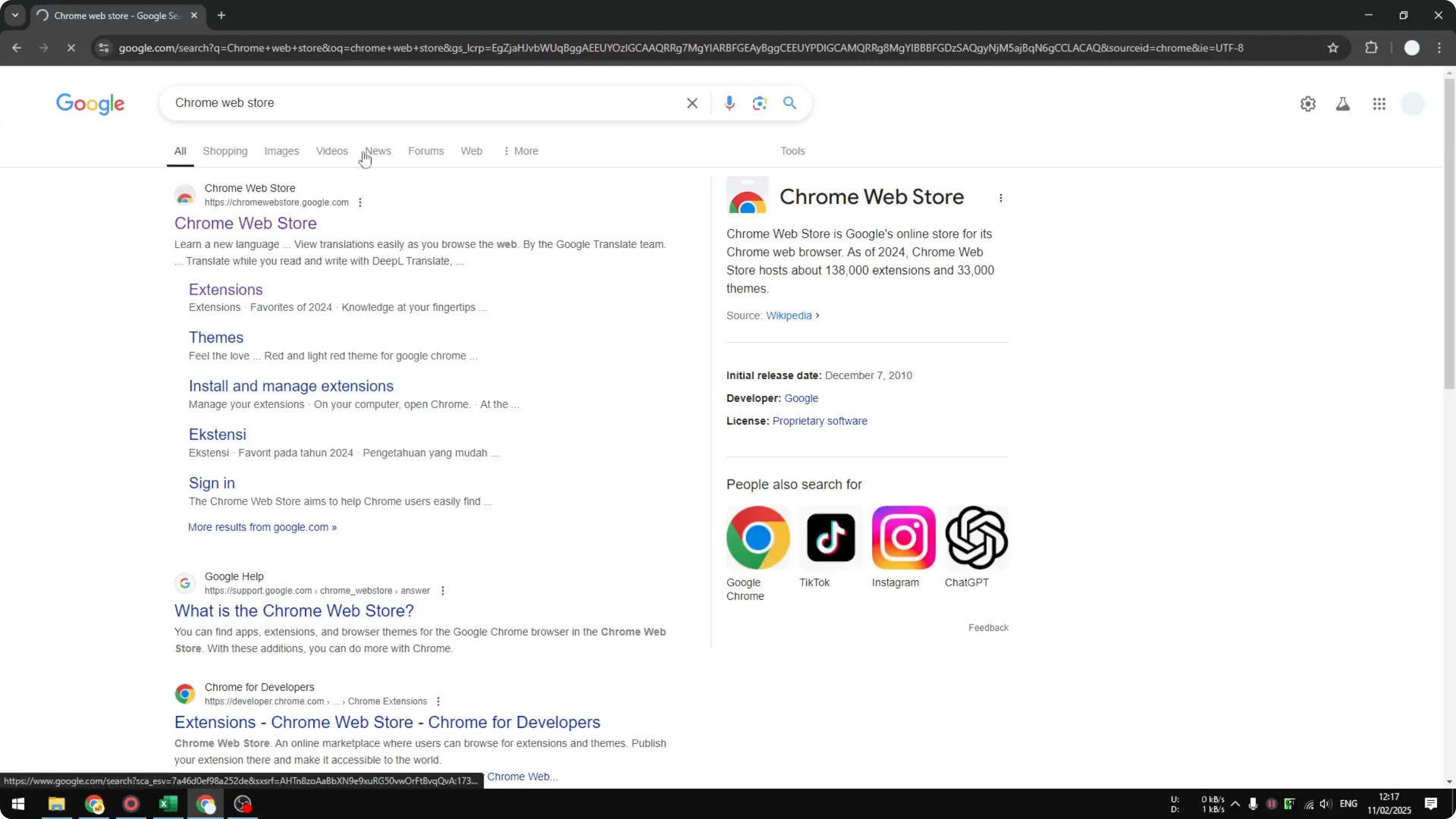Open Search Labs beaker icon
1456x819 pixels.
point(1343,104)
